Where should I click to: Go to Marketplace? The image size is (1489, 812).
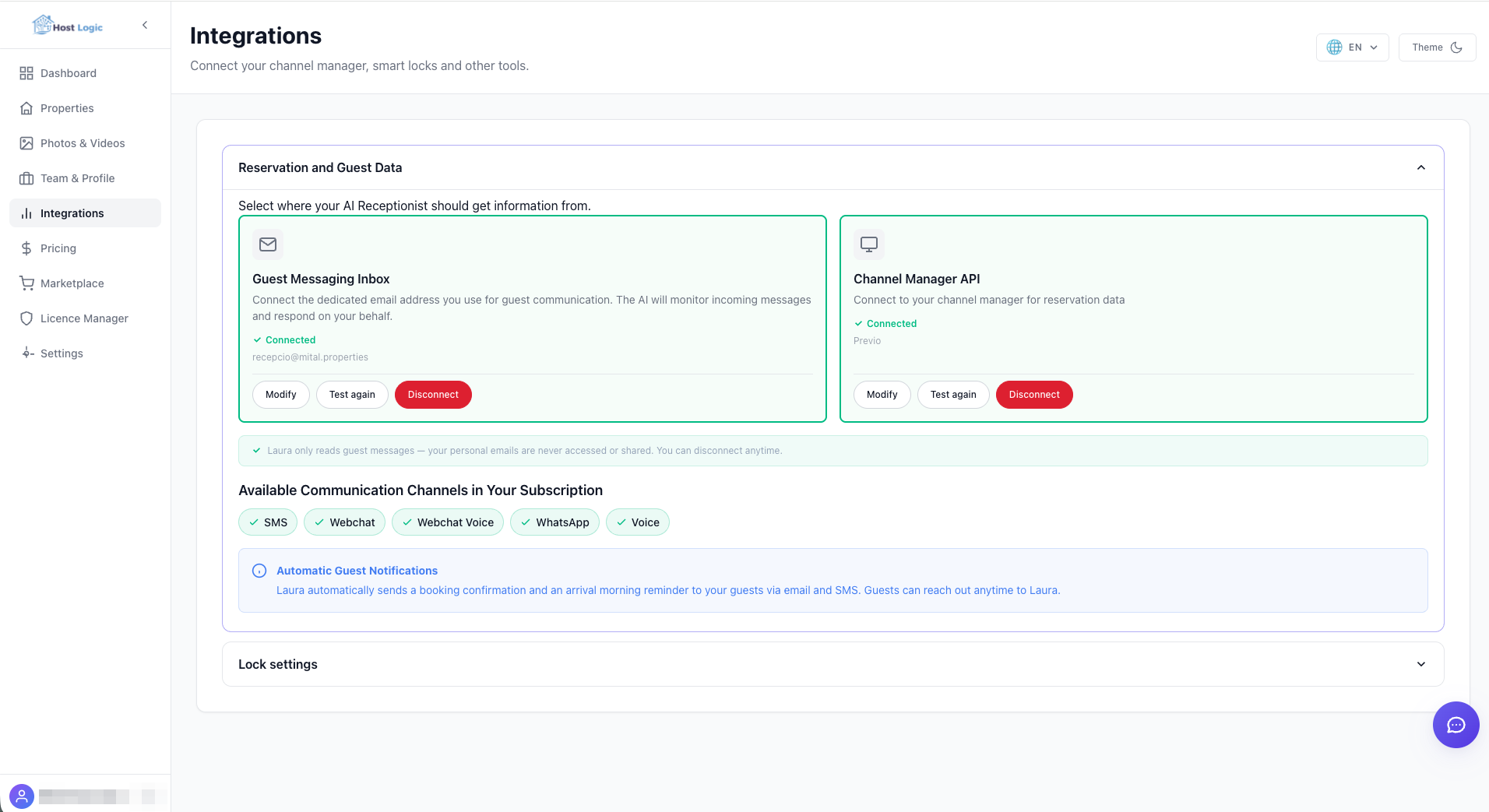[85, 283]
